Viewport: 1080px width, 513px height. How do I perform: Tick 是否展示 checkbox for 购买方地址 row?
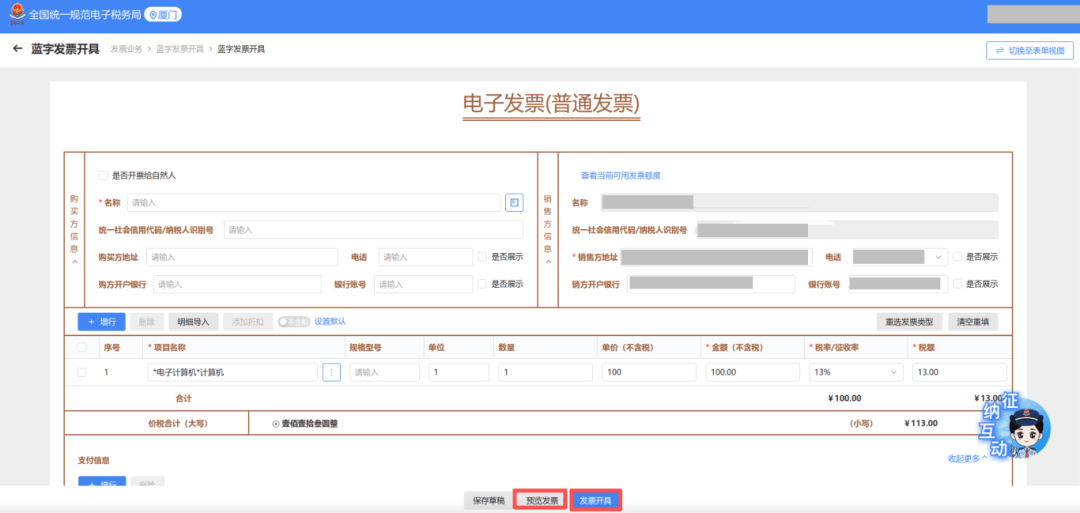pos(482,257)
